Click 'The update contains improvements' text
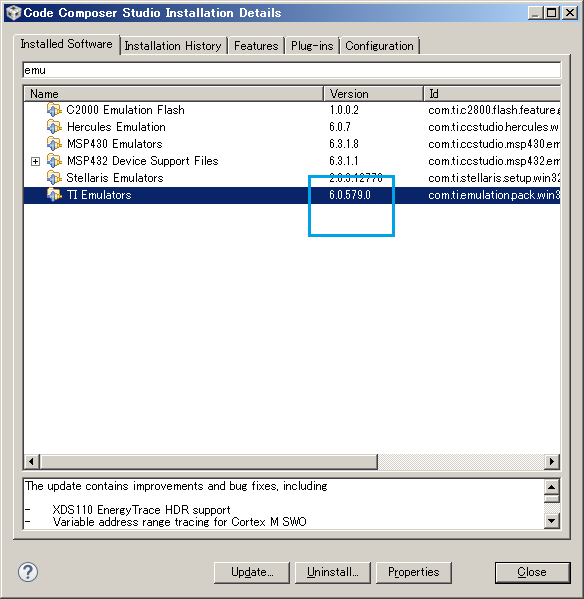This screenshot has width=584, height=599. [176, 486]
